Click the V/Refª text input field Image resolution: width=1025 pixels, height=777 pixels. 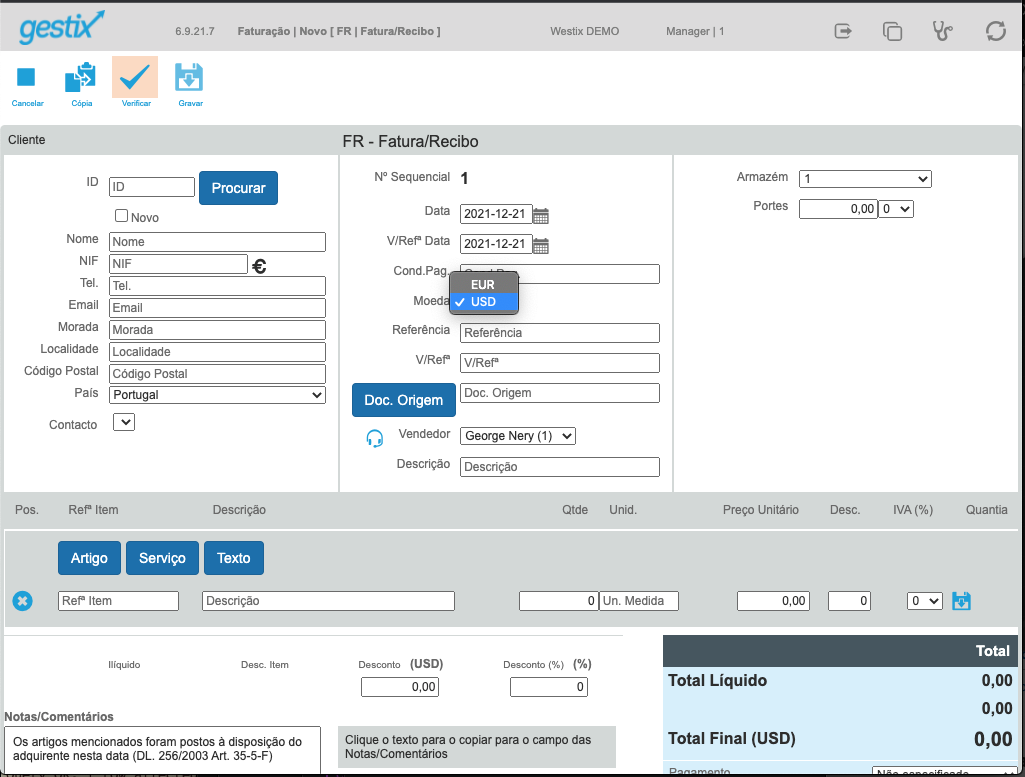pyautogui.click(x=560, y=363)
